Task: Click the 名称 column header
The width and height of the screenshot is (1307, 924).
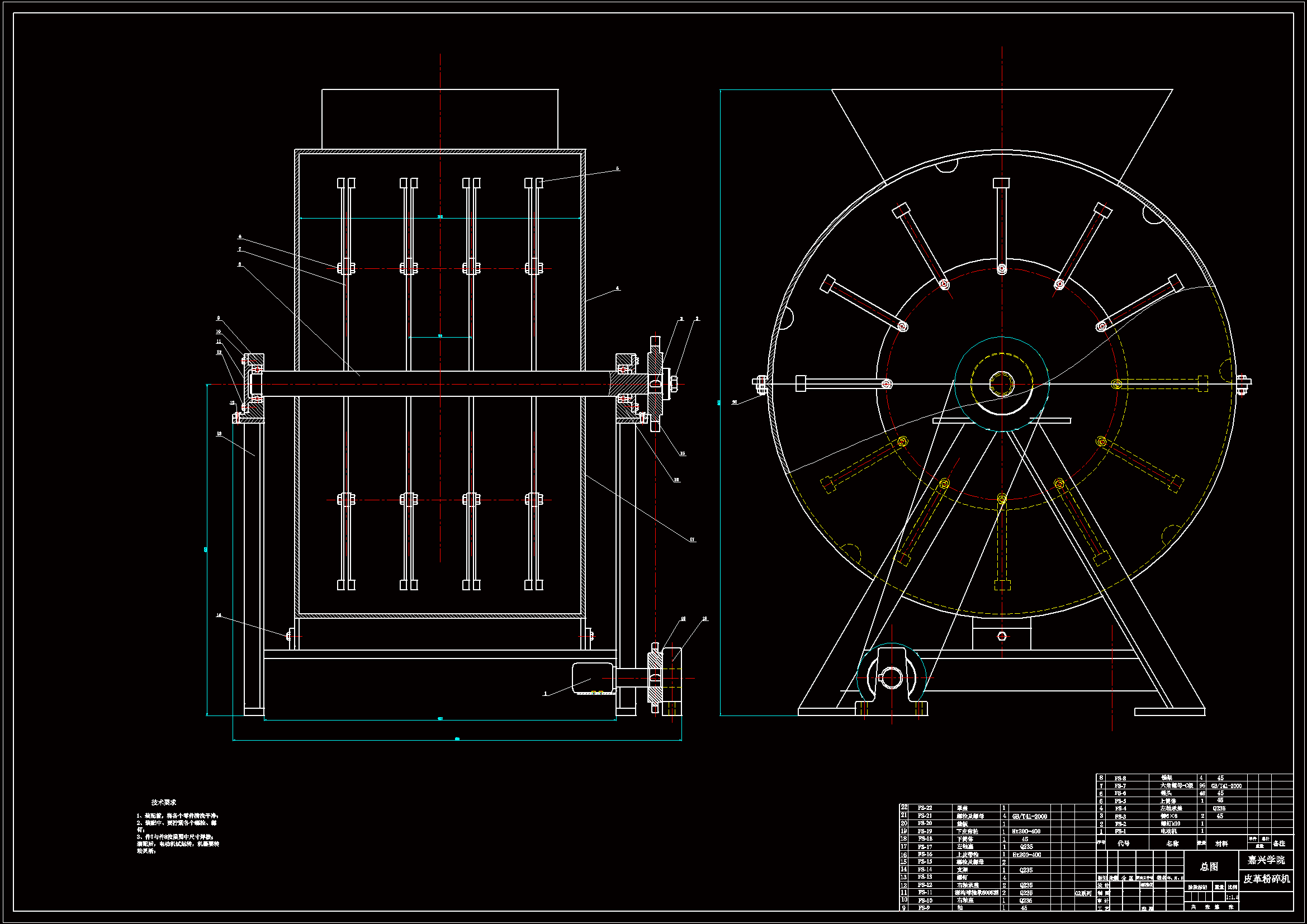Action: (x=1172, y=843)
